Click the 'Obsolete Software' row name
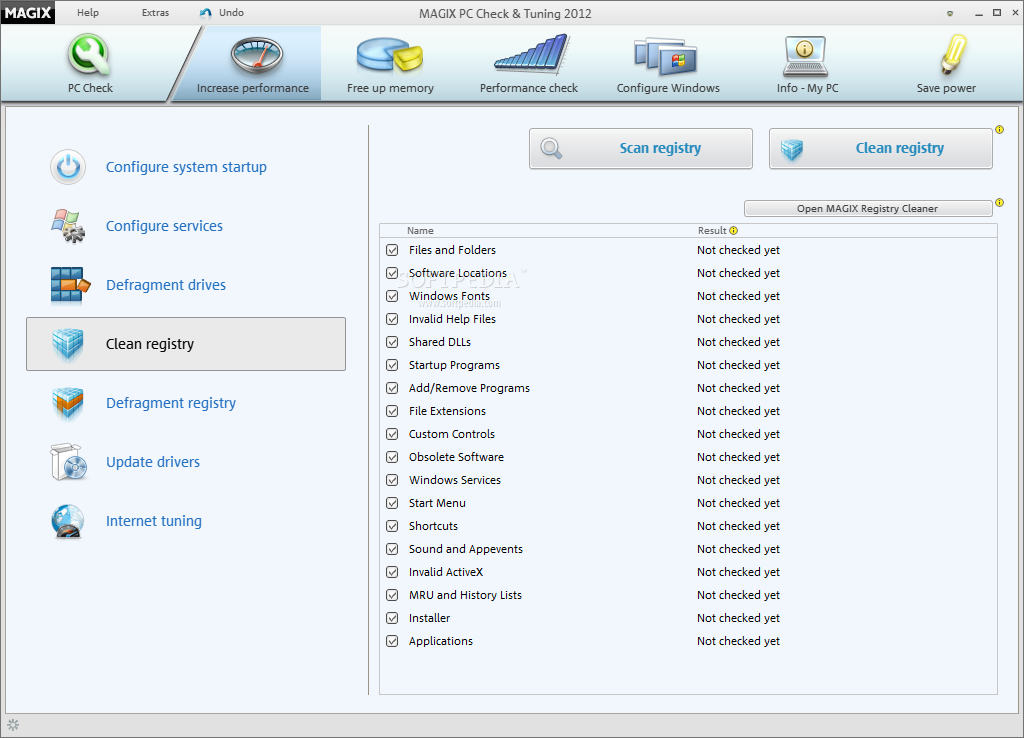1024x738 pixels. [x=456, y=457]
